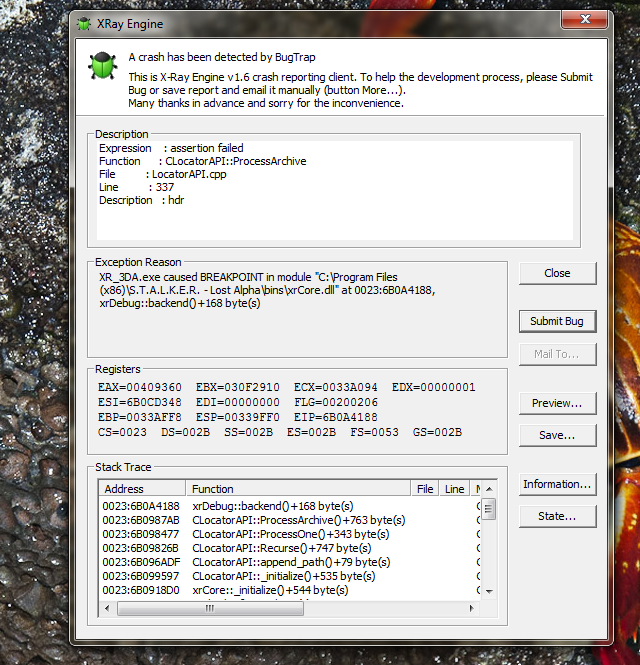The image size is (640, 665).
Task: Close the XRay Engine dialog with X
Action: (585, 19)
